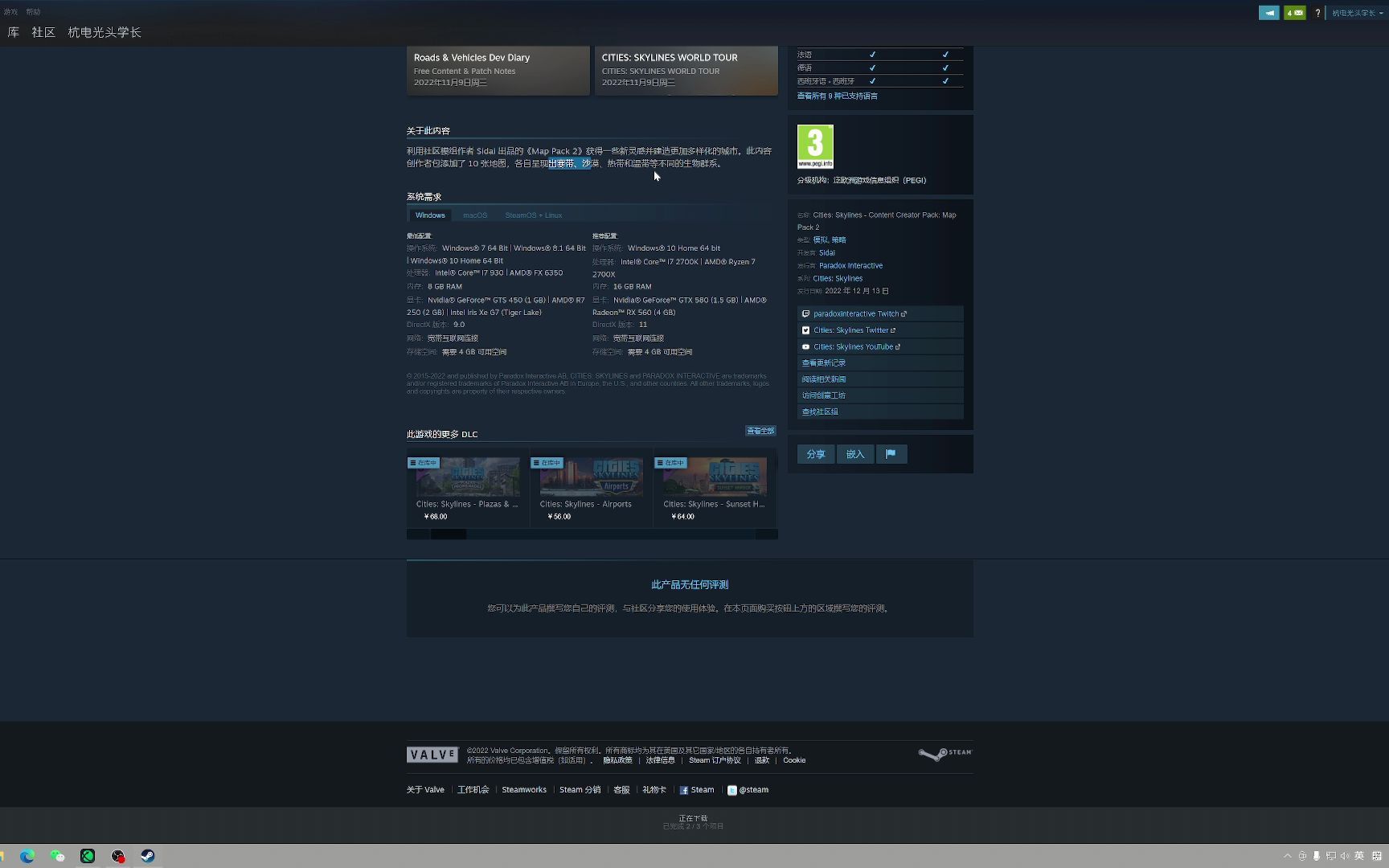The height and width of the screenshot is (868, 1389).
Task: Open the 隐私政策 footer link
Action: 617,760
